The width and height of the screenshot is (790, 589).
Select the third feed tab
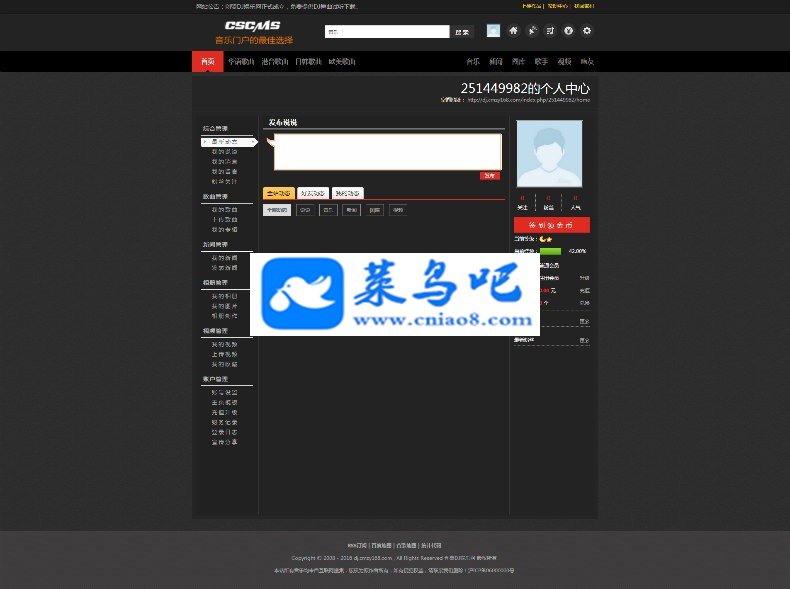tap(348, 193)
